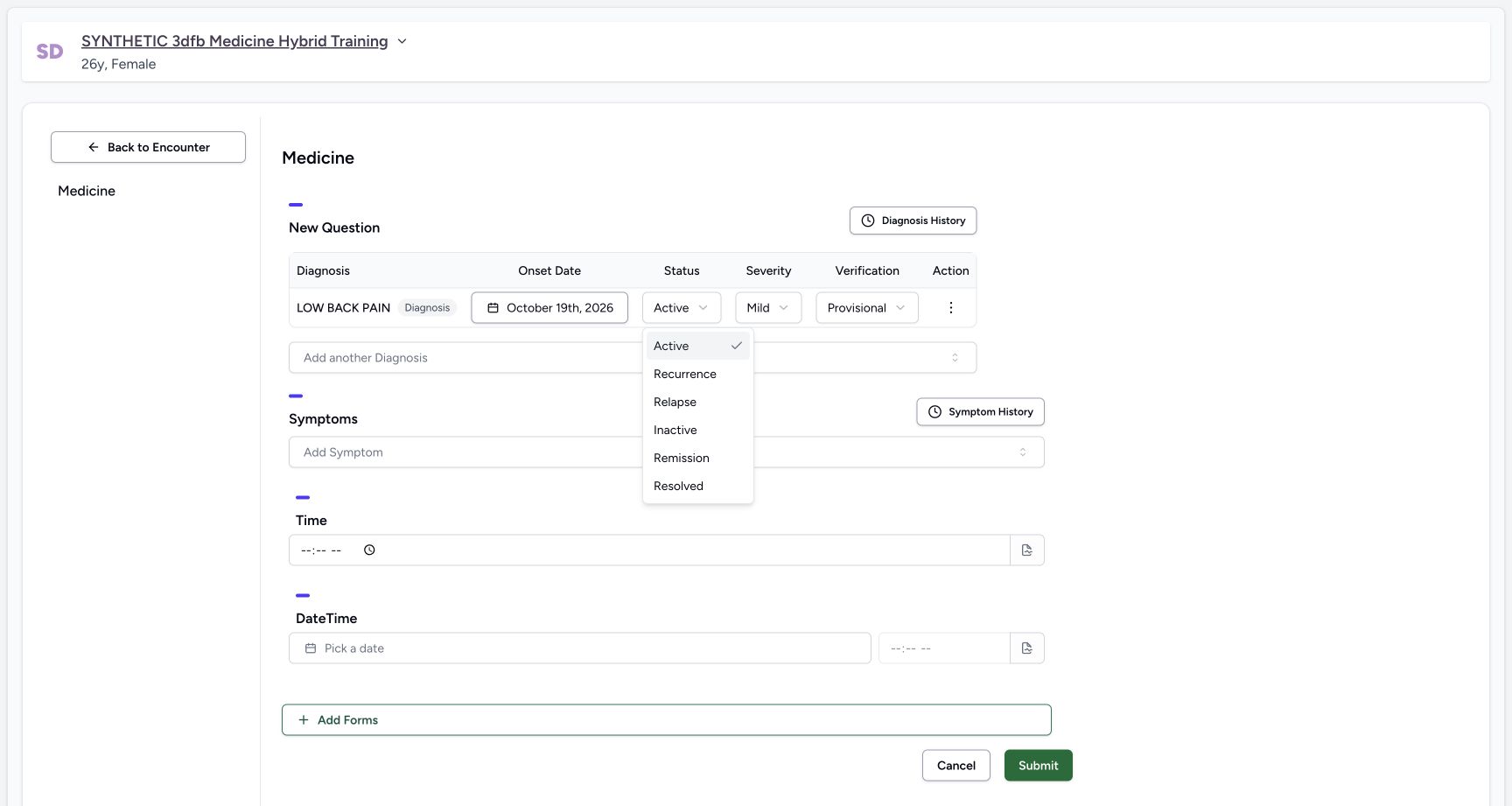Viewport: 1512px width, 806px height.
Task: Click the Time input field
Action: (649, 550)
